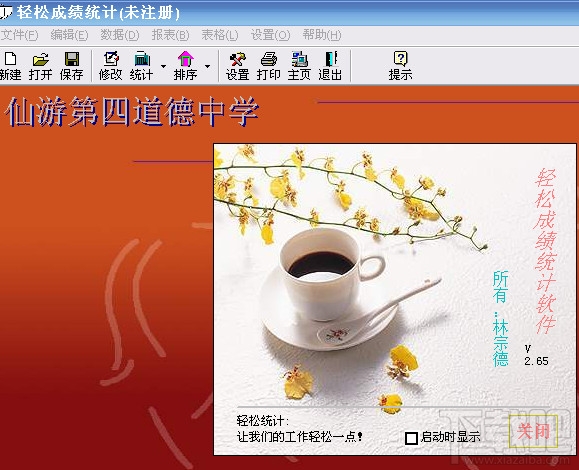Screen dimensions: 579x470
Task: Open the 编辑(E) menu
Action: [69, 35]
